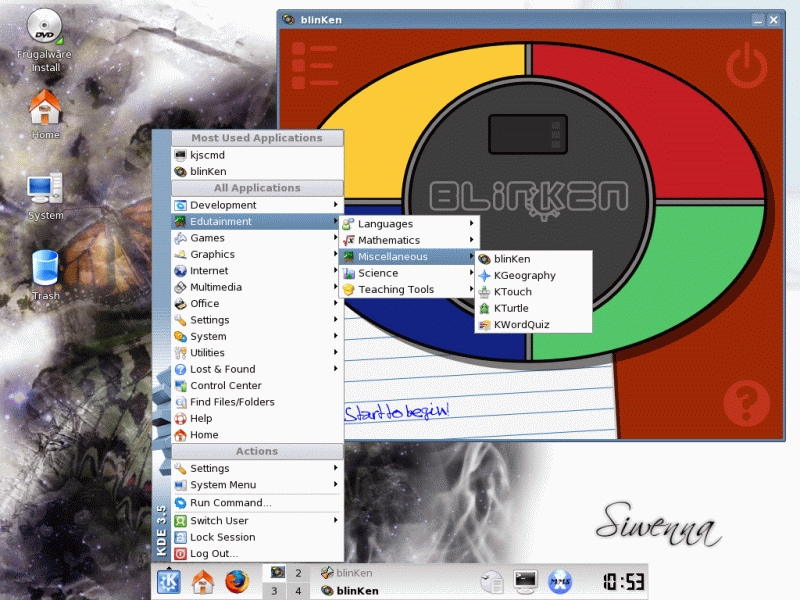Image resolution: width=800 pixels, height=600 pixels.
Task: Open Switch User submenu
Action: click(257, 521)
